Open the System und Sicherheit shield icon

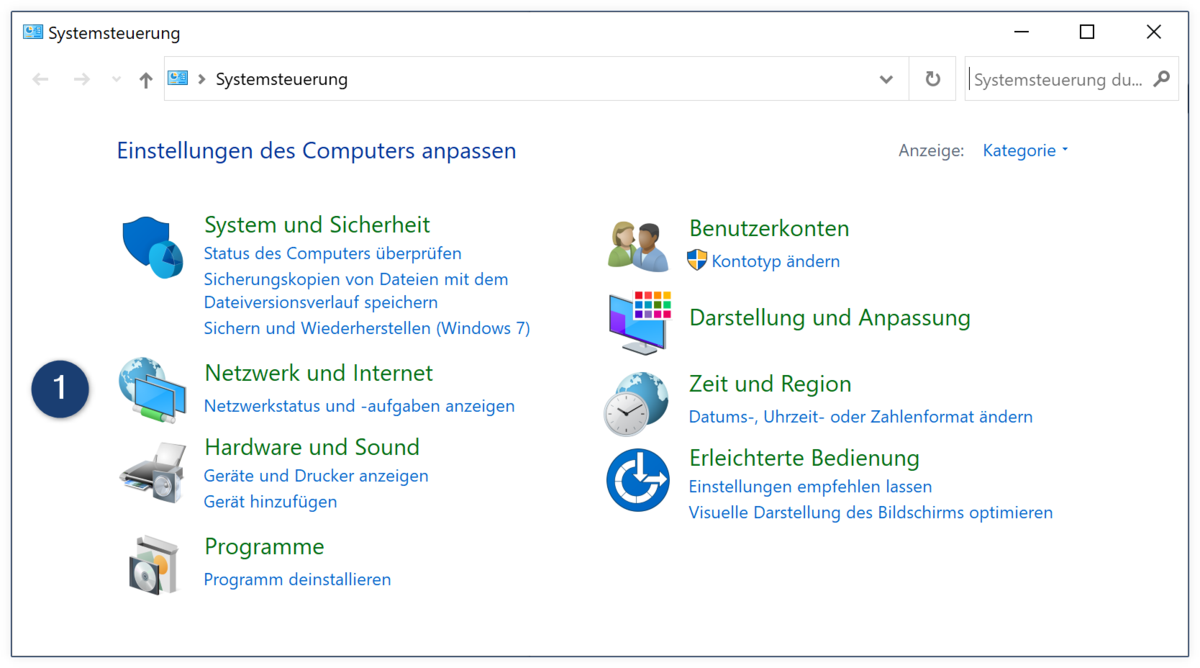point(152,249)
